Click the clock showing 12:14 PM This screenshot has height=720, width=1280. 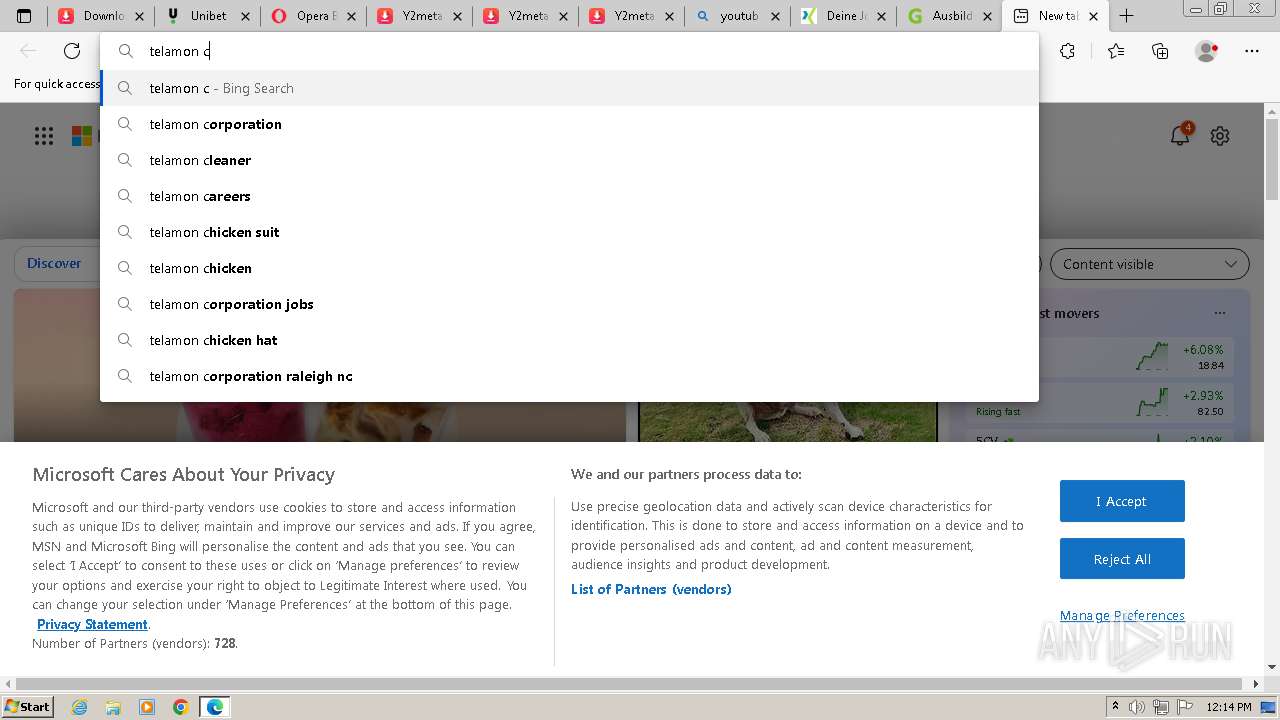(x=1229, y=707)
